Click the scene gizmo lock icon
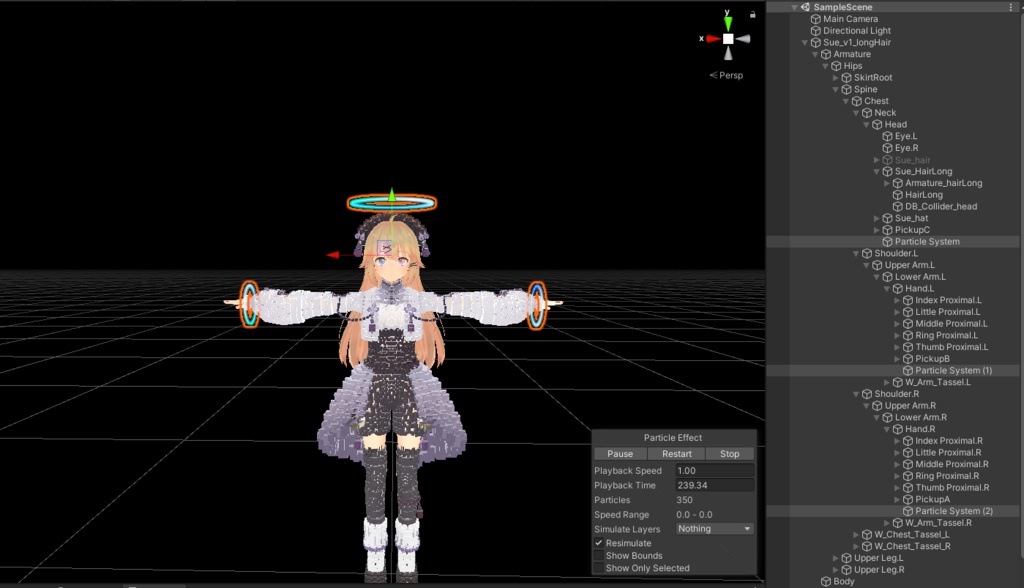This screenshot has width=1024, height=588. [752, 14]
